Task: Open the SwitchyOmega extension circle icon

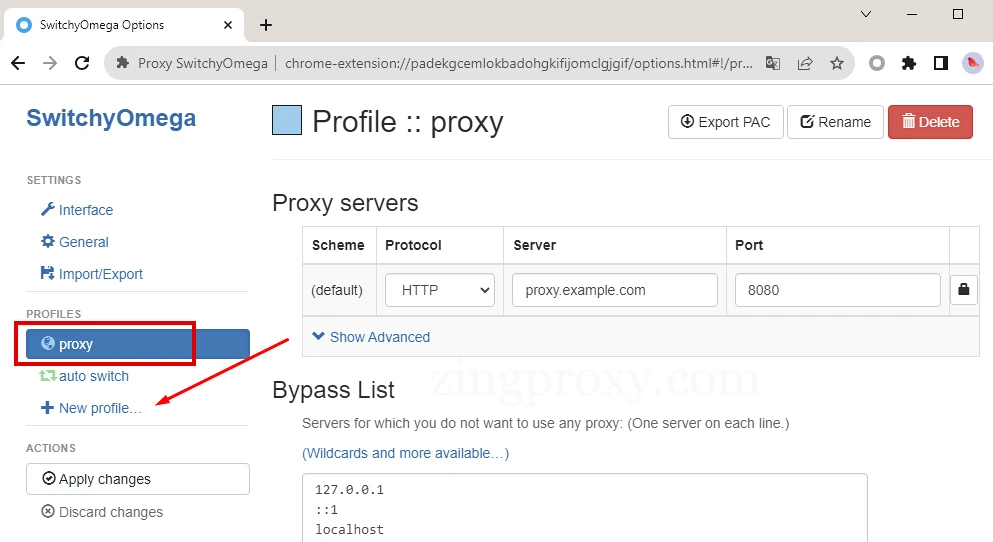Action: 876,63
